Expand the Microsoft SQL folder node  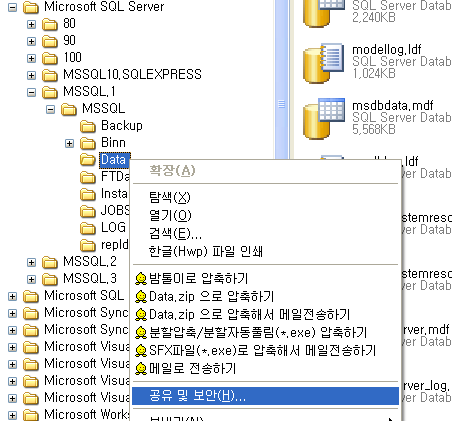[x=12, y=296]
